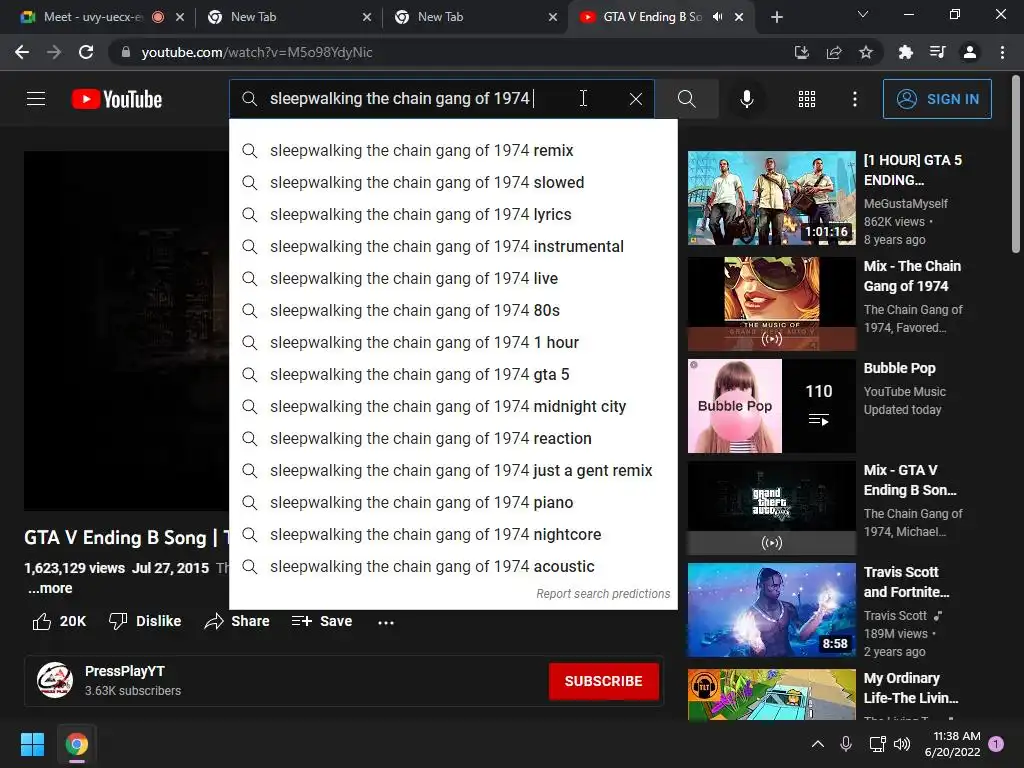This screenshot has width=1024, height=768.
Task: Show hidden system tray icons
Action: coord(818,744)
